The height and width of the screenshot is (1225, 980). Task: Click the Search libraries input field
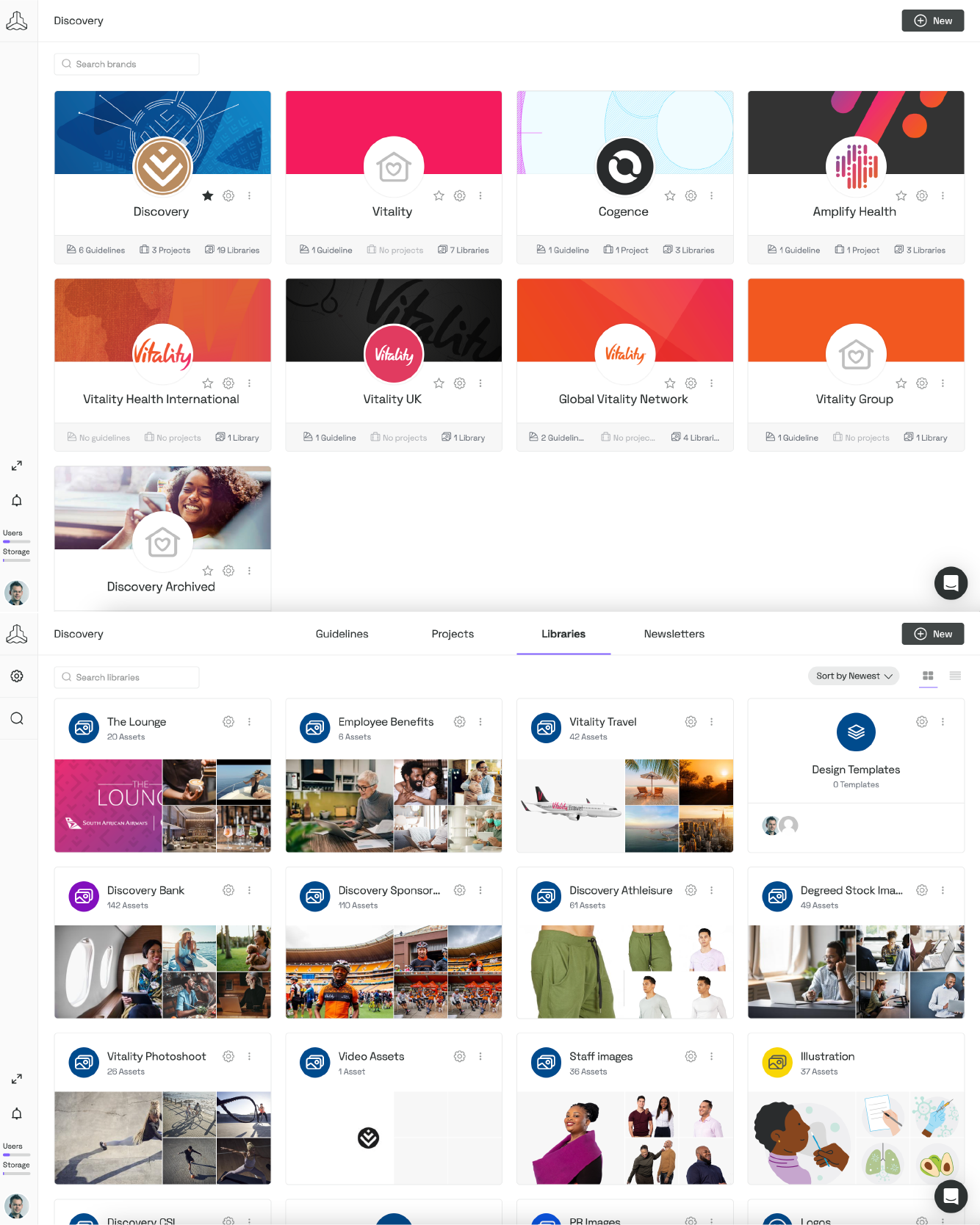[126, 677]
